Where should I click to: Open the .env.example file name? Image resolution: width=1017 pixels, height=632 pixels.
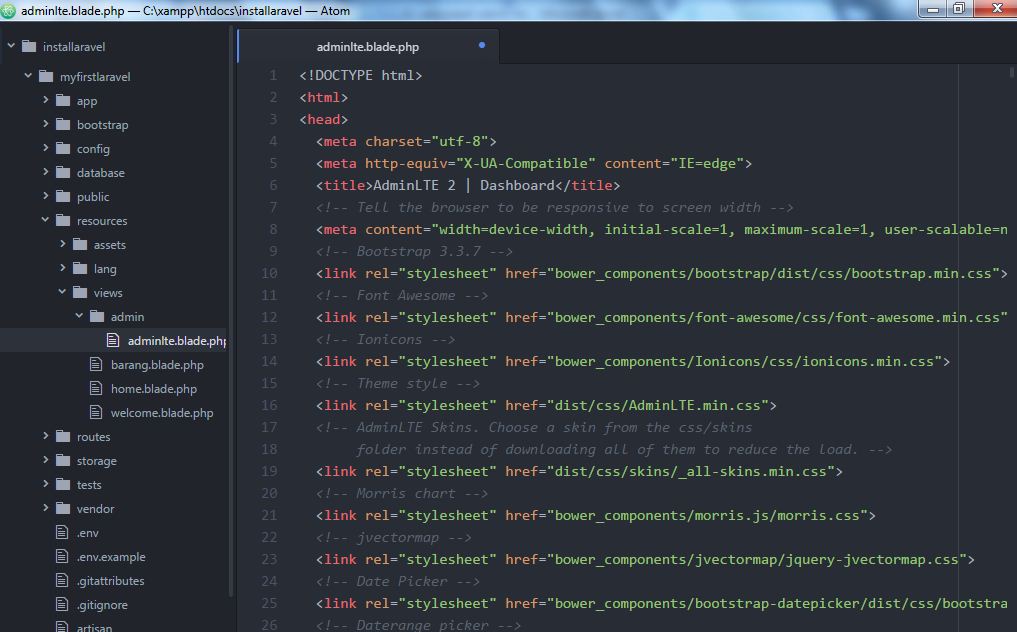[x=111, y=557]
